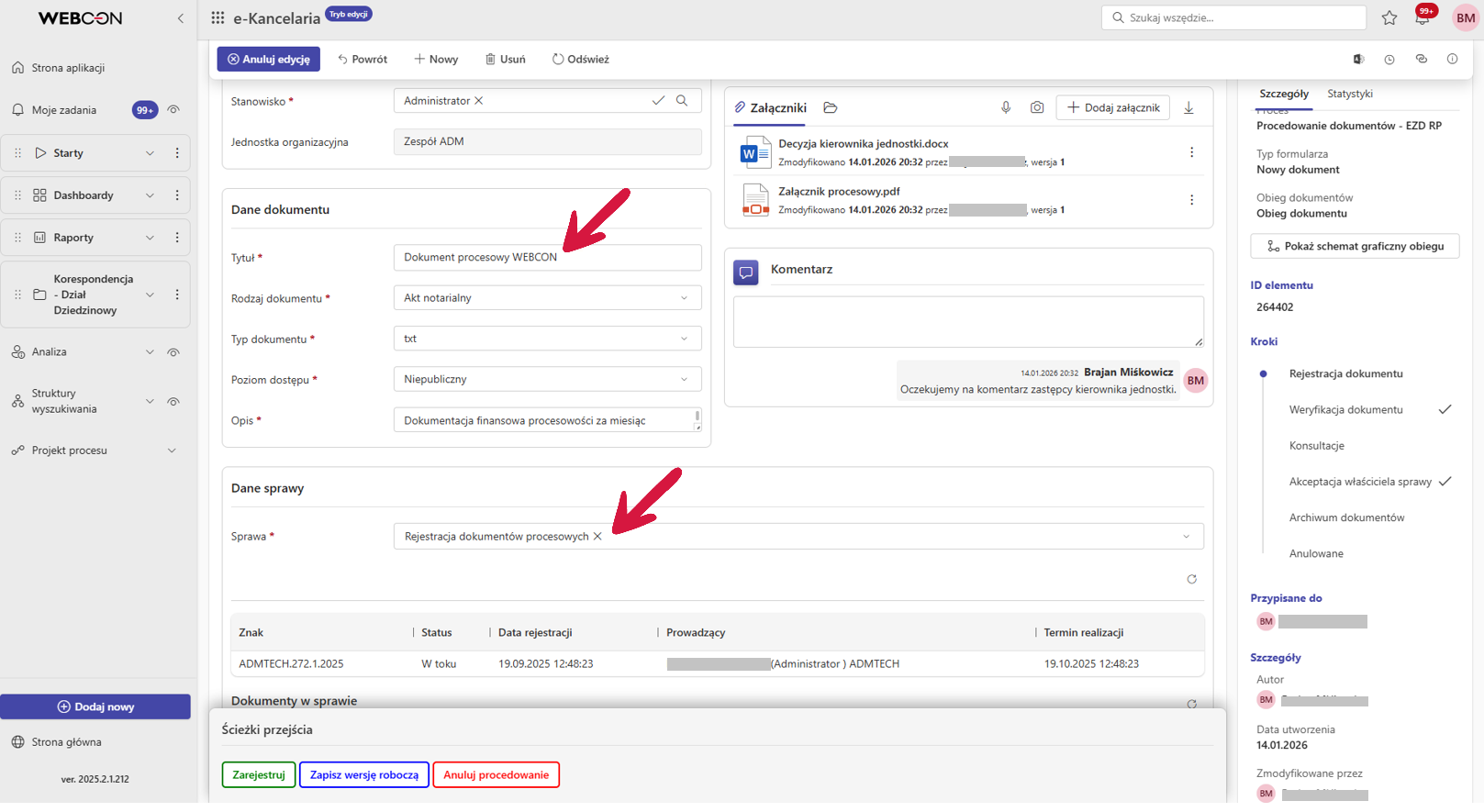Click the green Zarejestruj button

[259, 774]
